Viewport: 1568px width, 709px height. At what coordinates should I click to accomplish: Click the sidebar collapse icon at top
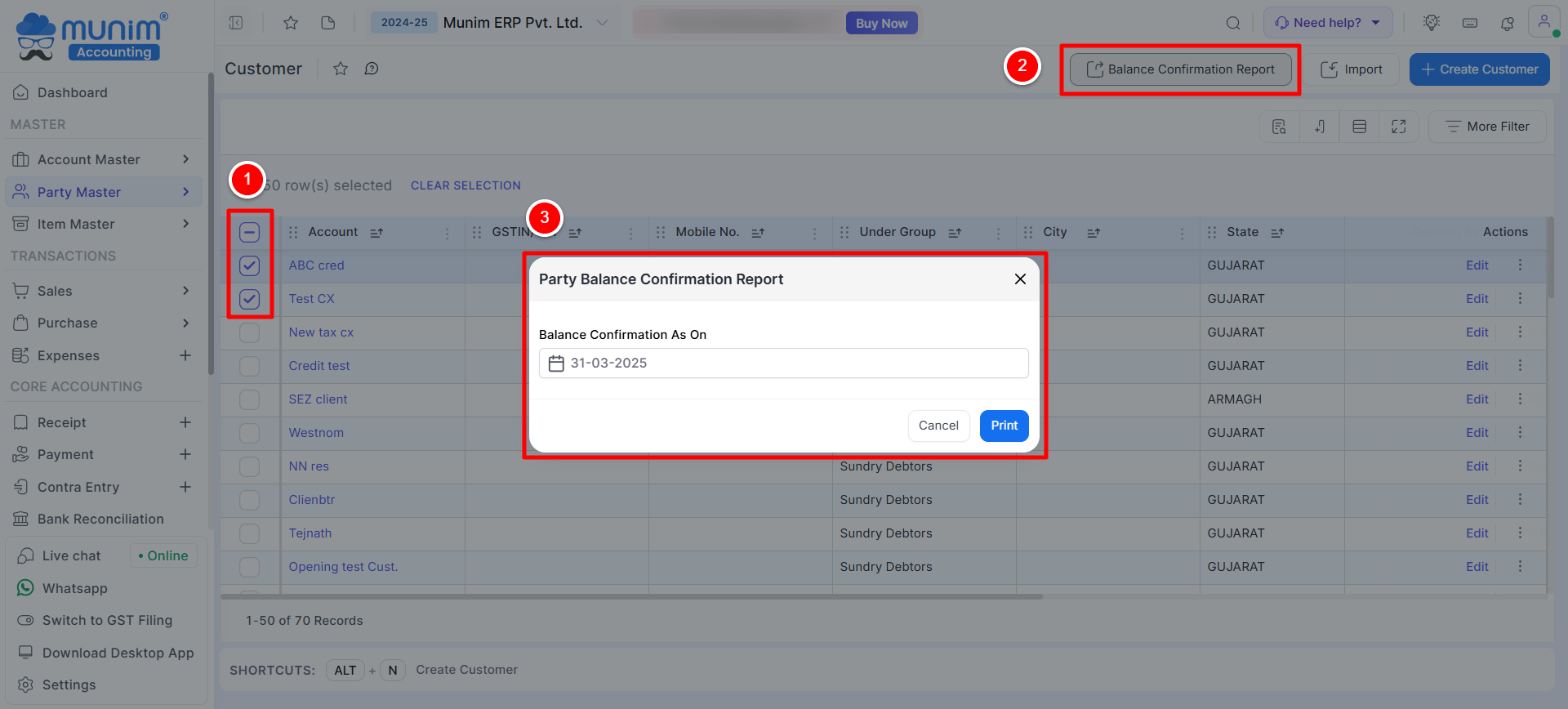[x=236, y=23]
